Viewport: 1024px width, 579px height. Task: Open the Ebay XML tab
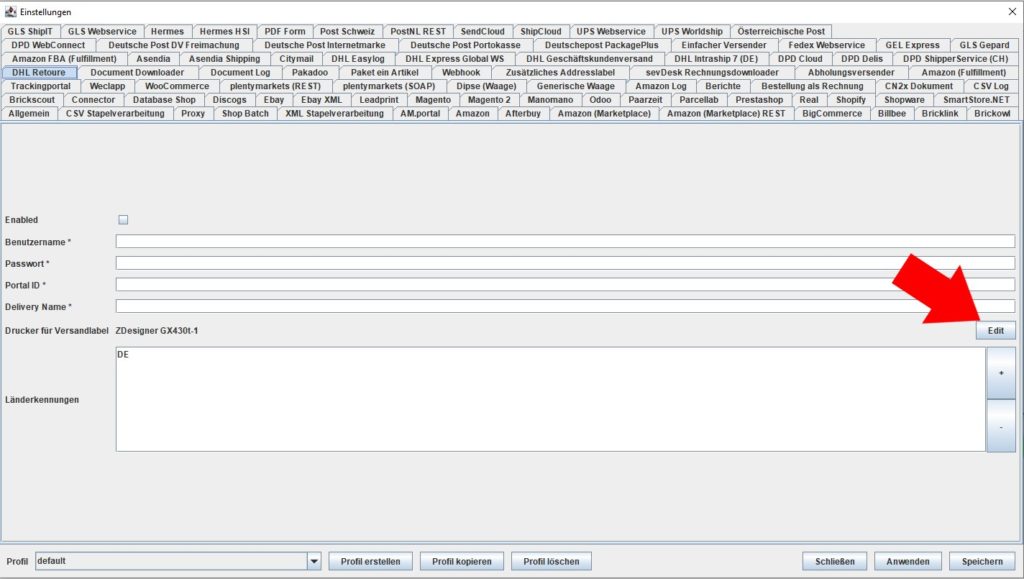coord(321,100)
